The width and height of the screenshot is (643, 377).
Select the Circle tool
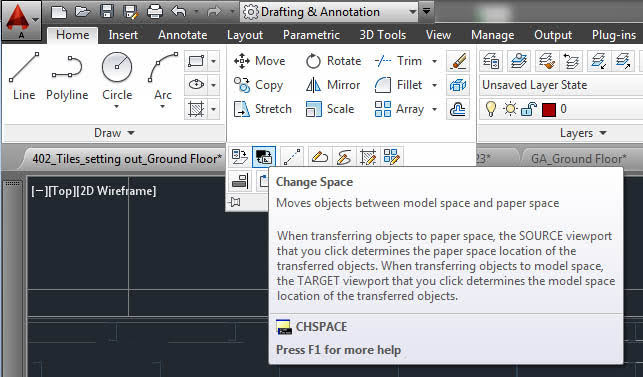coord(117,76)
